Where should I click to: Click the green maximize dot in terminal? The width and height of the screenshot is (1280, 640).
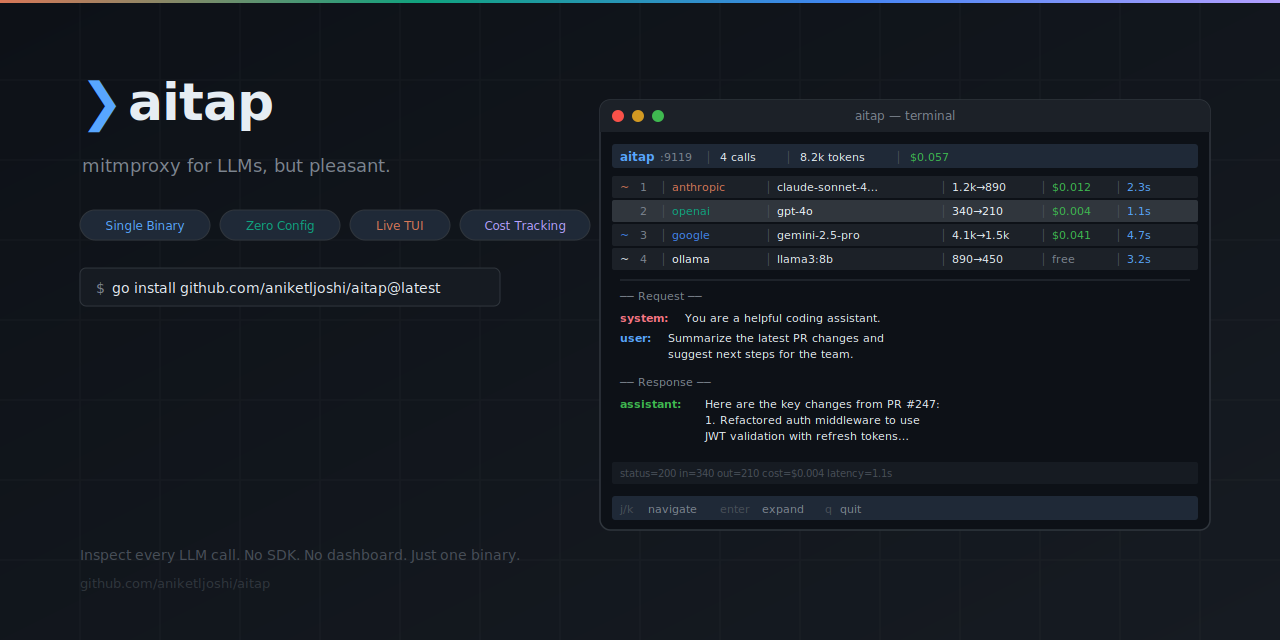click(x=658, y=116)
